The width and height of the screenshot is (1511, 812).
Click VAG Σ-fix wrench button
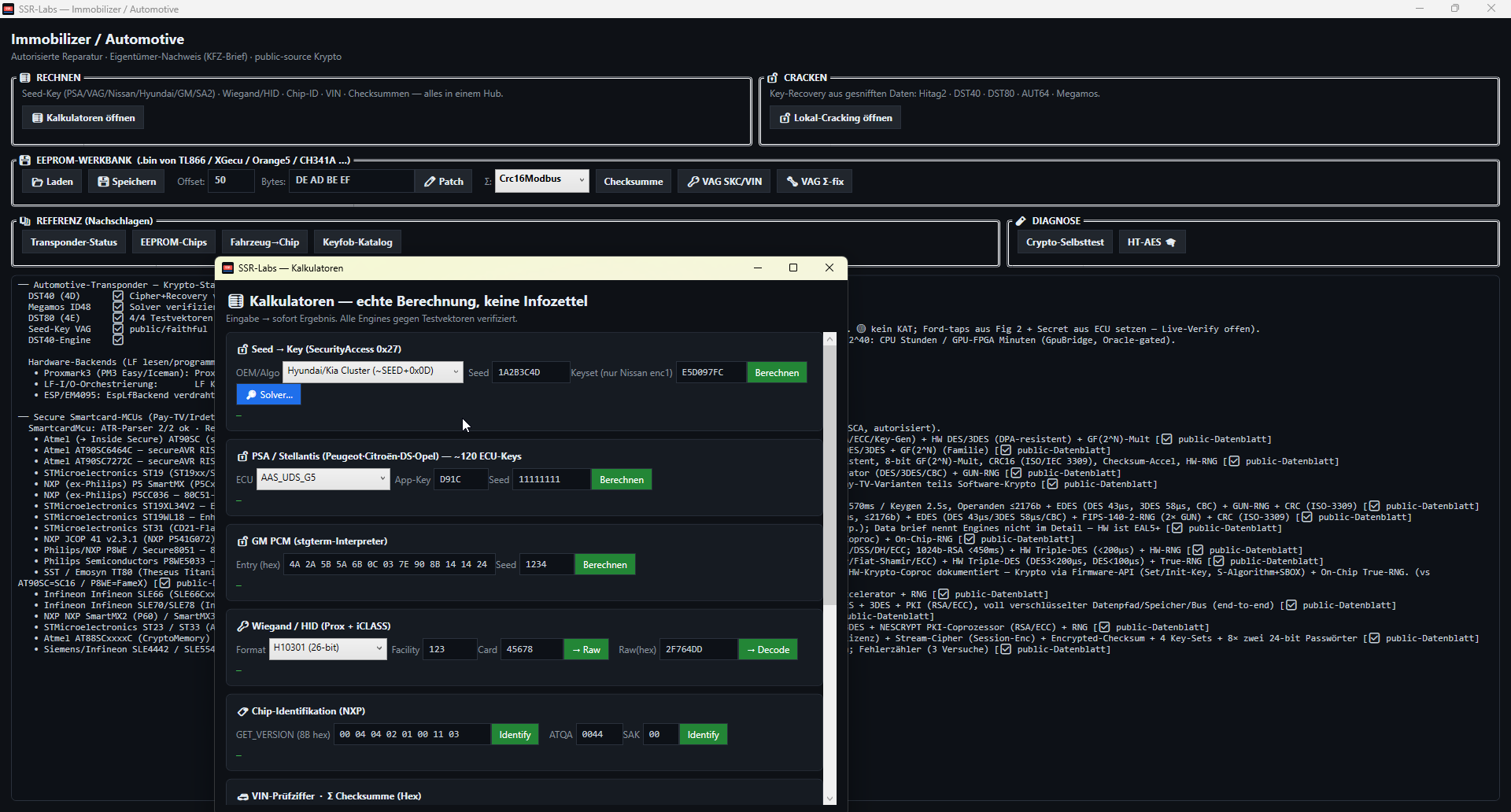[x=815, y=182]
